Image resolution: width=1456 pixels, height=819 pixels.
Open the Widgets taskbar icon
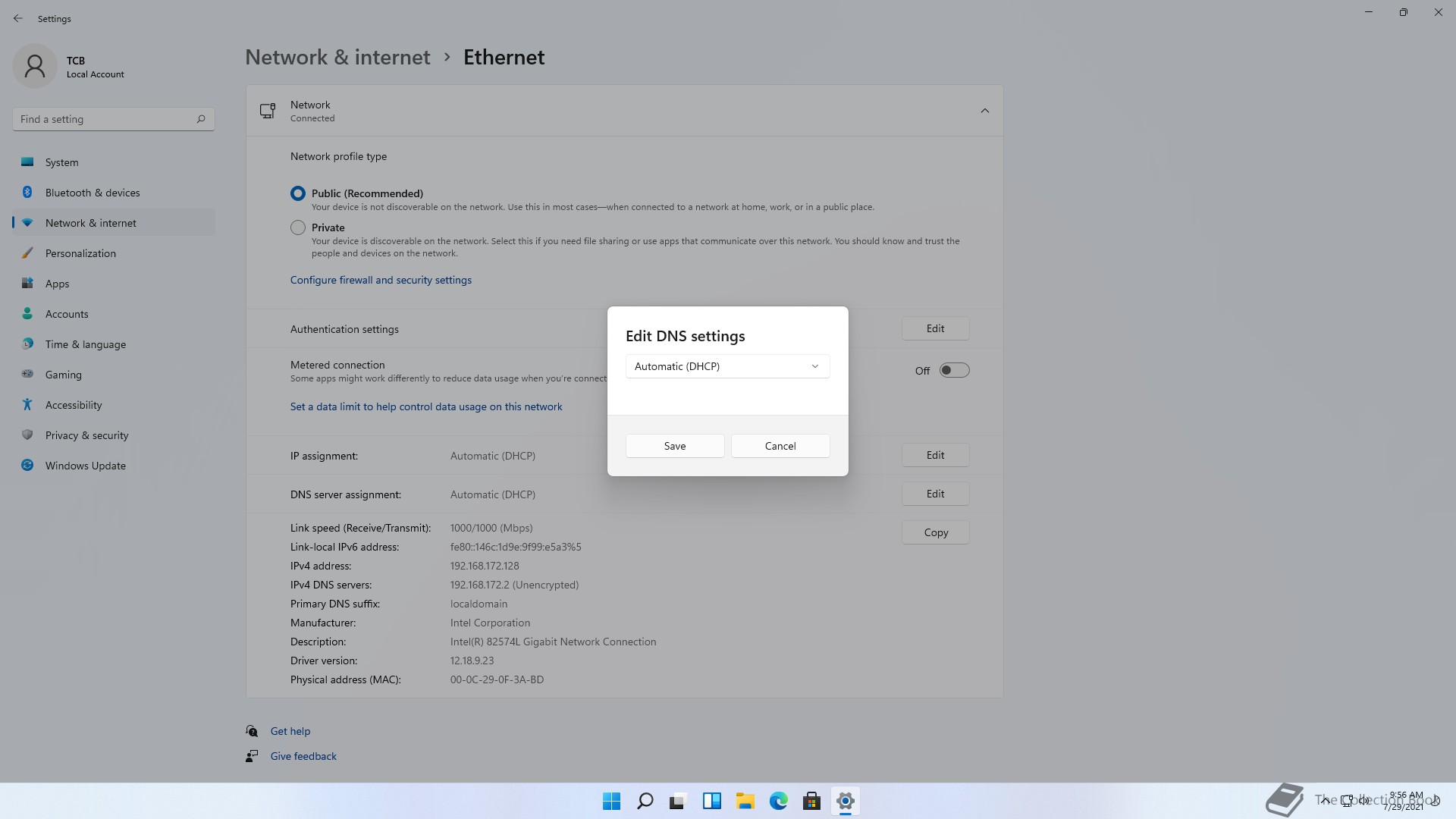click(711, 801)
